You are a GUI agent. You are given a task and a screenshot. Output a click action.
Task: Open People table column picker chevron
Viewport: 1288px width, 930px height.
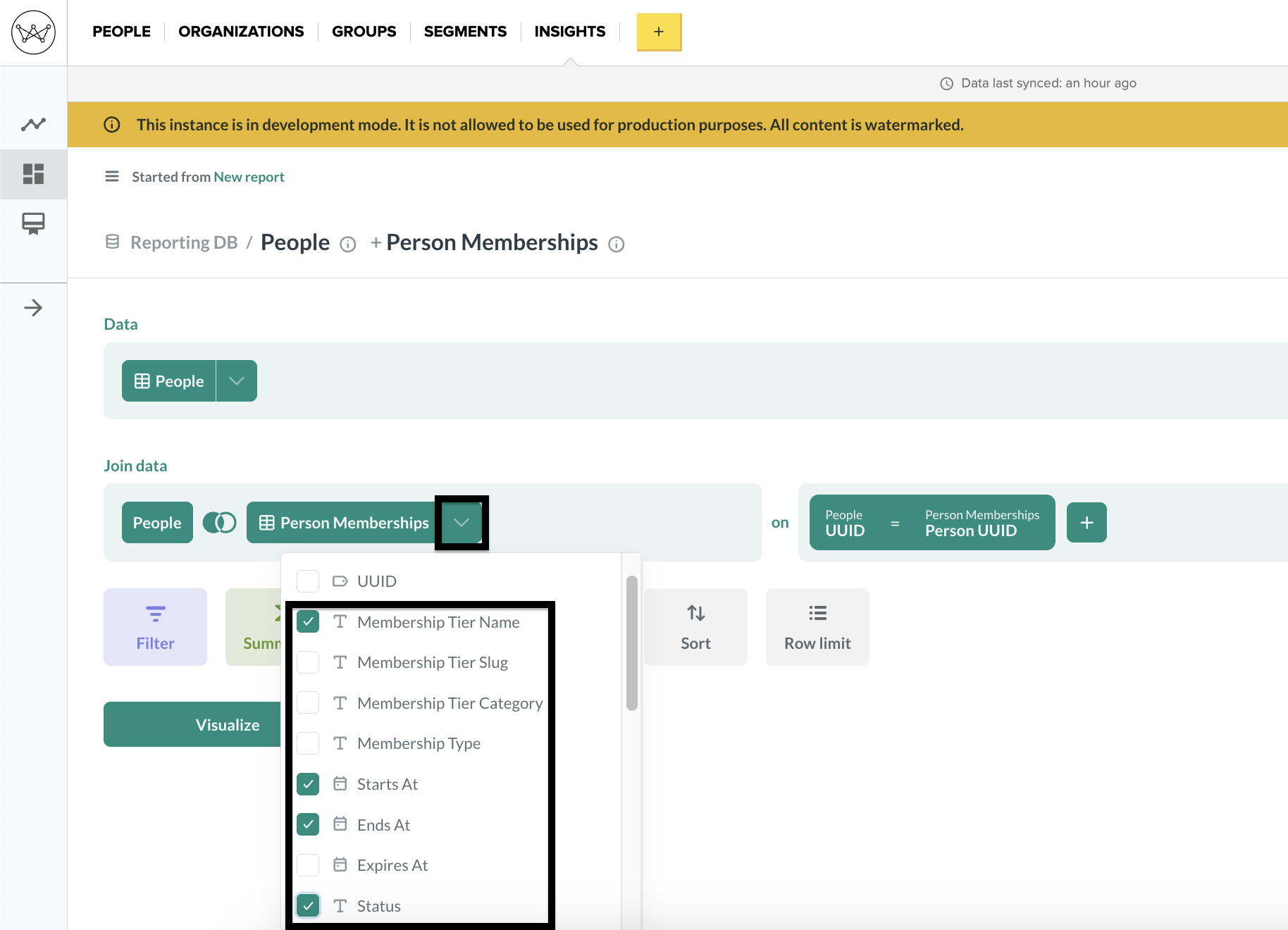[237, 381]
